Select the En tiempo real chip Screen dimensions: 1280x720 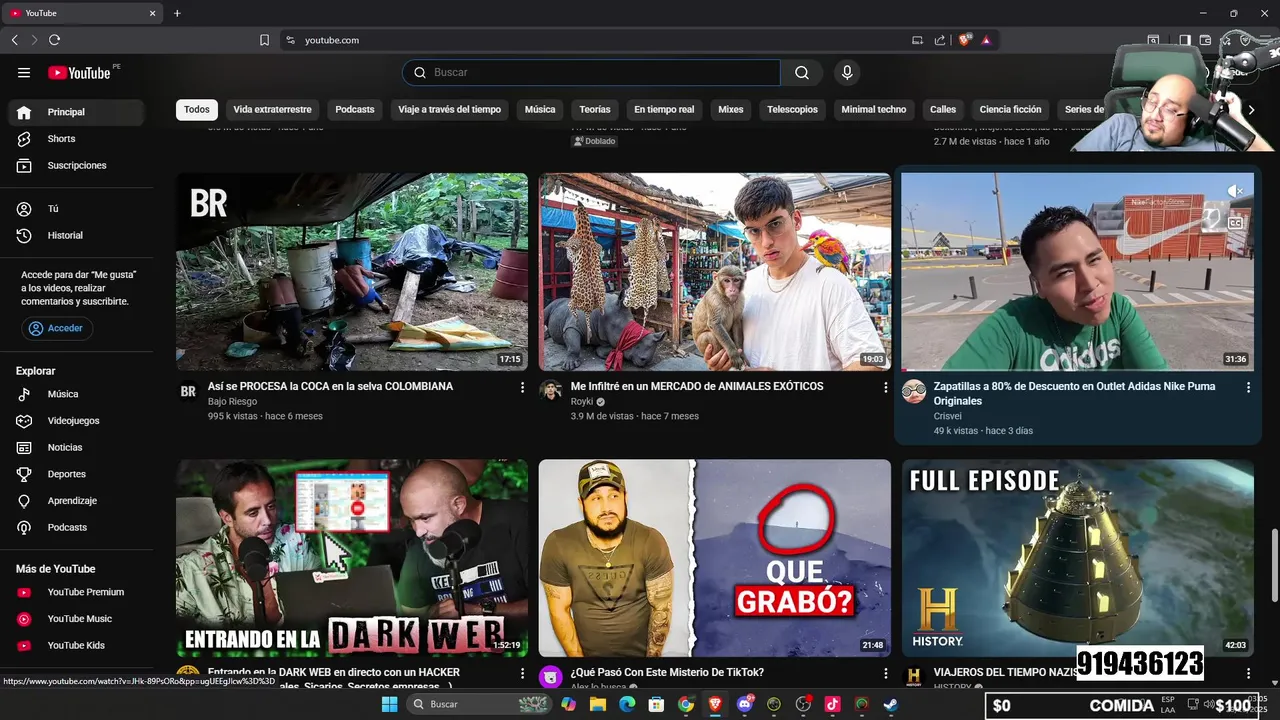coord(664,110)
